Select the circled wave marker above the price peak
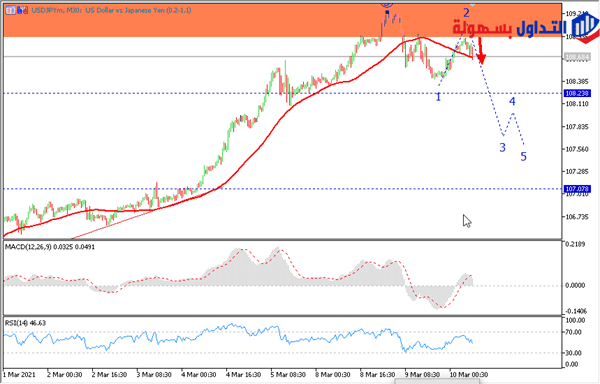Screen dimensions: 600x384 coord(387,4)
